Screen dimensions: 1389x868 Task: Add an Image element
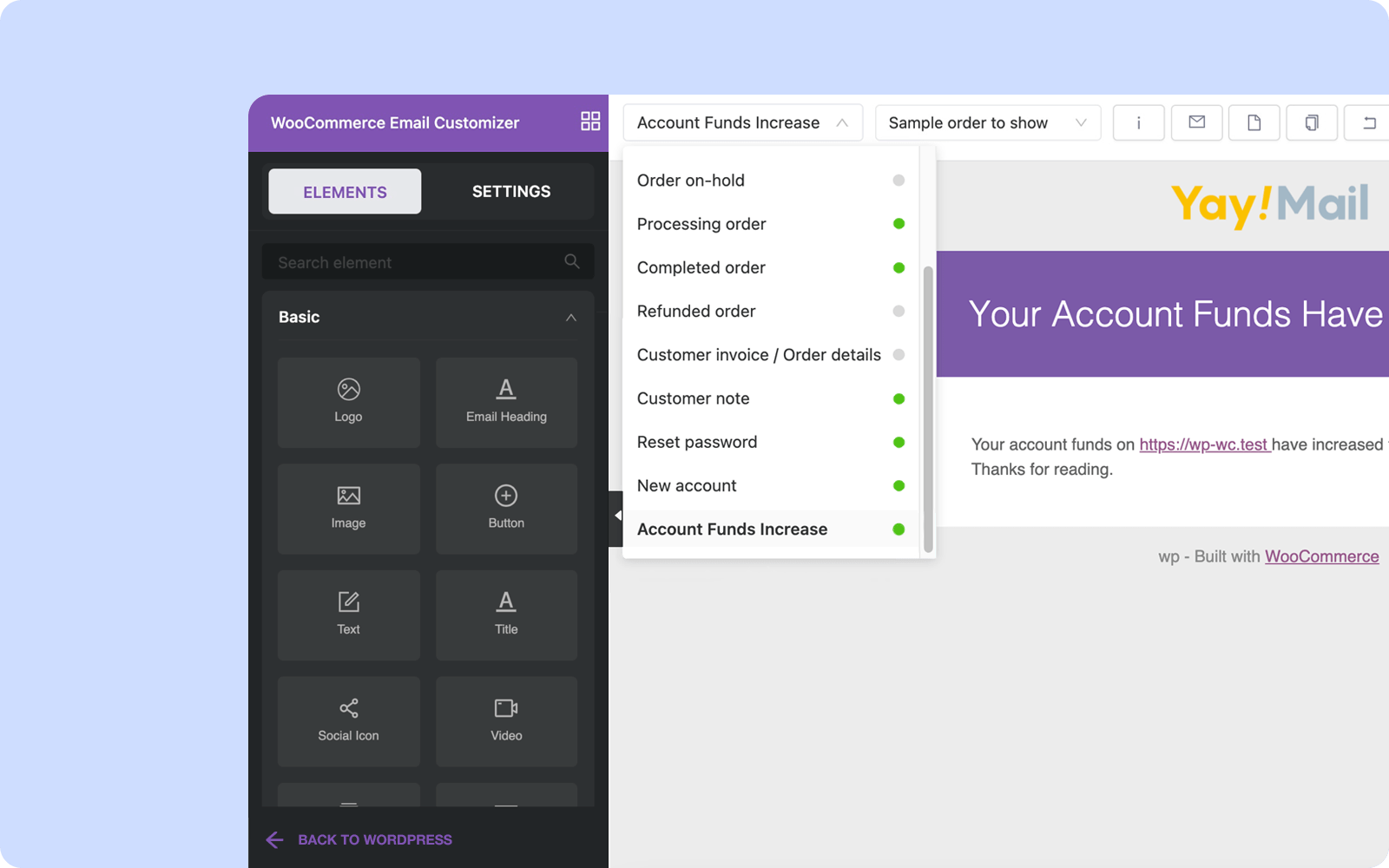point(349,509)
